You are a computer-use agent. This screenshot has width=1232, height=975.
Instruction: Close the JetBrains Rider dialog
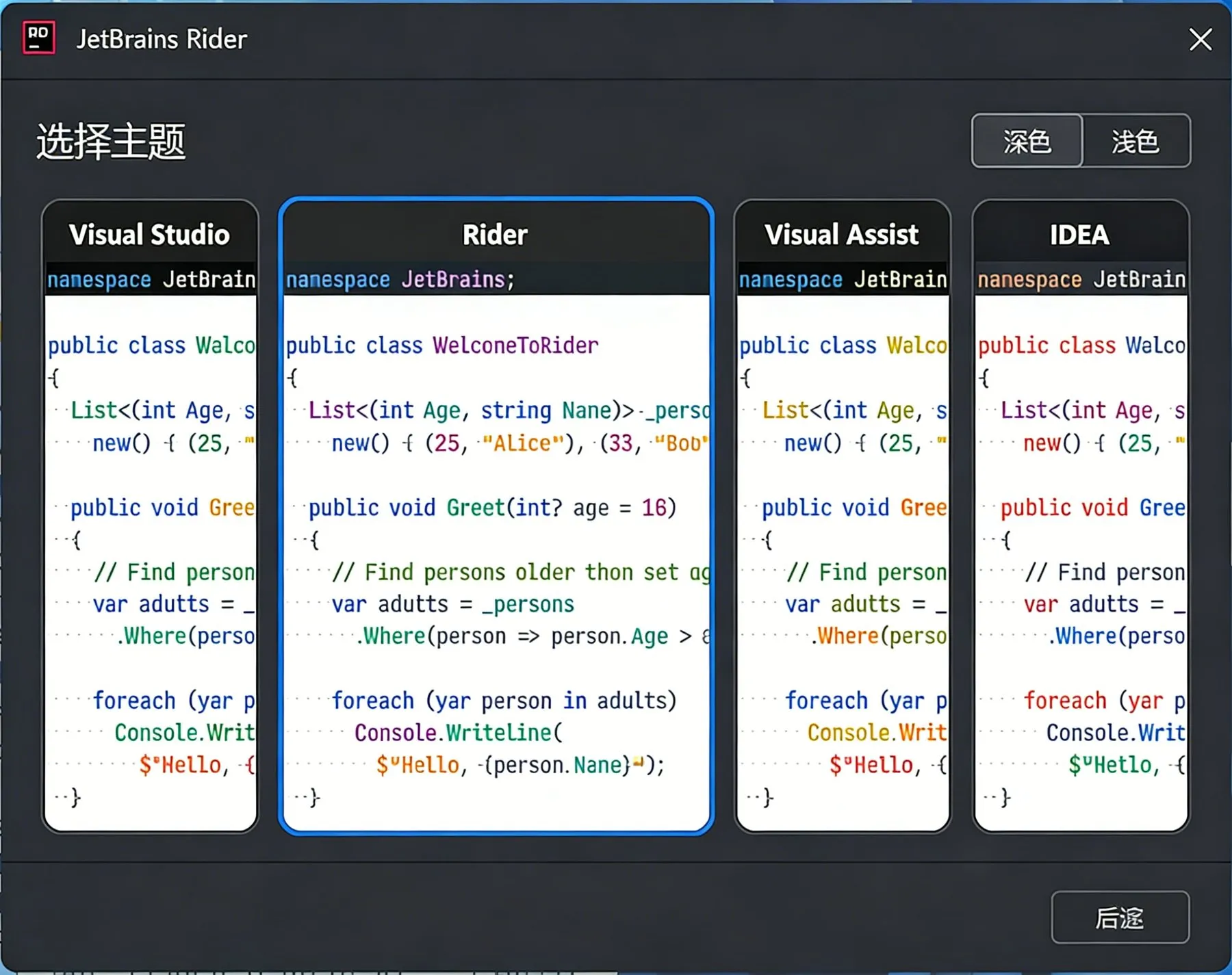click(1201, 39)
